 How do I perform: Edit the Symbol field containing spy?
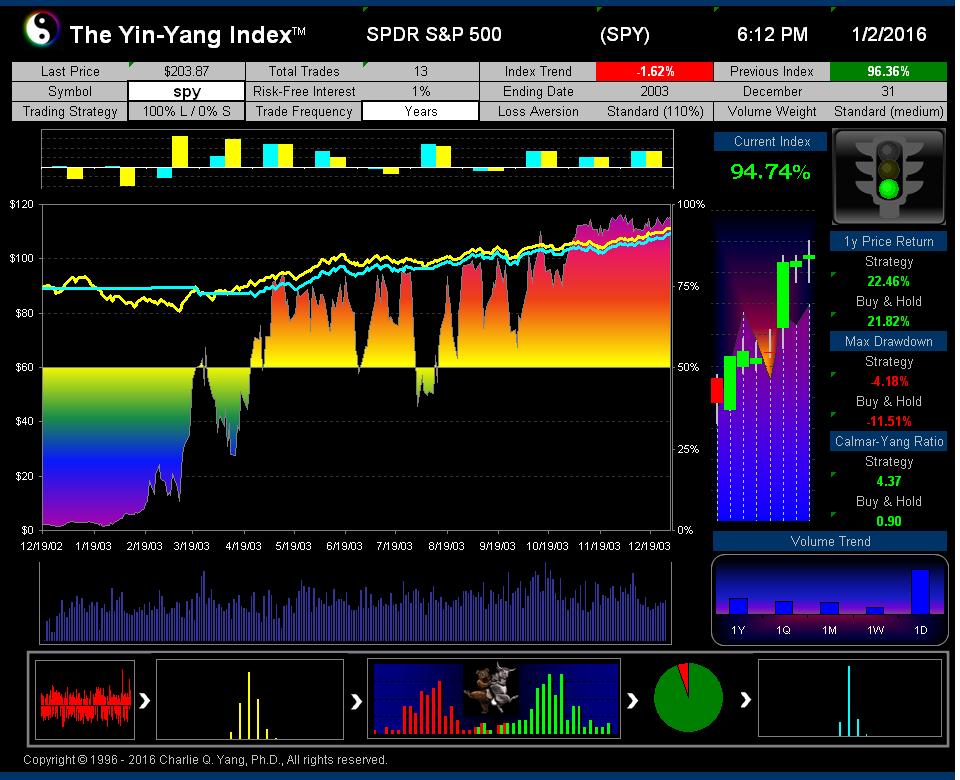coord(187,91)
